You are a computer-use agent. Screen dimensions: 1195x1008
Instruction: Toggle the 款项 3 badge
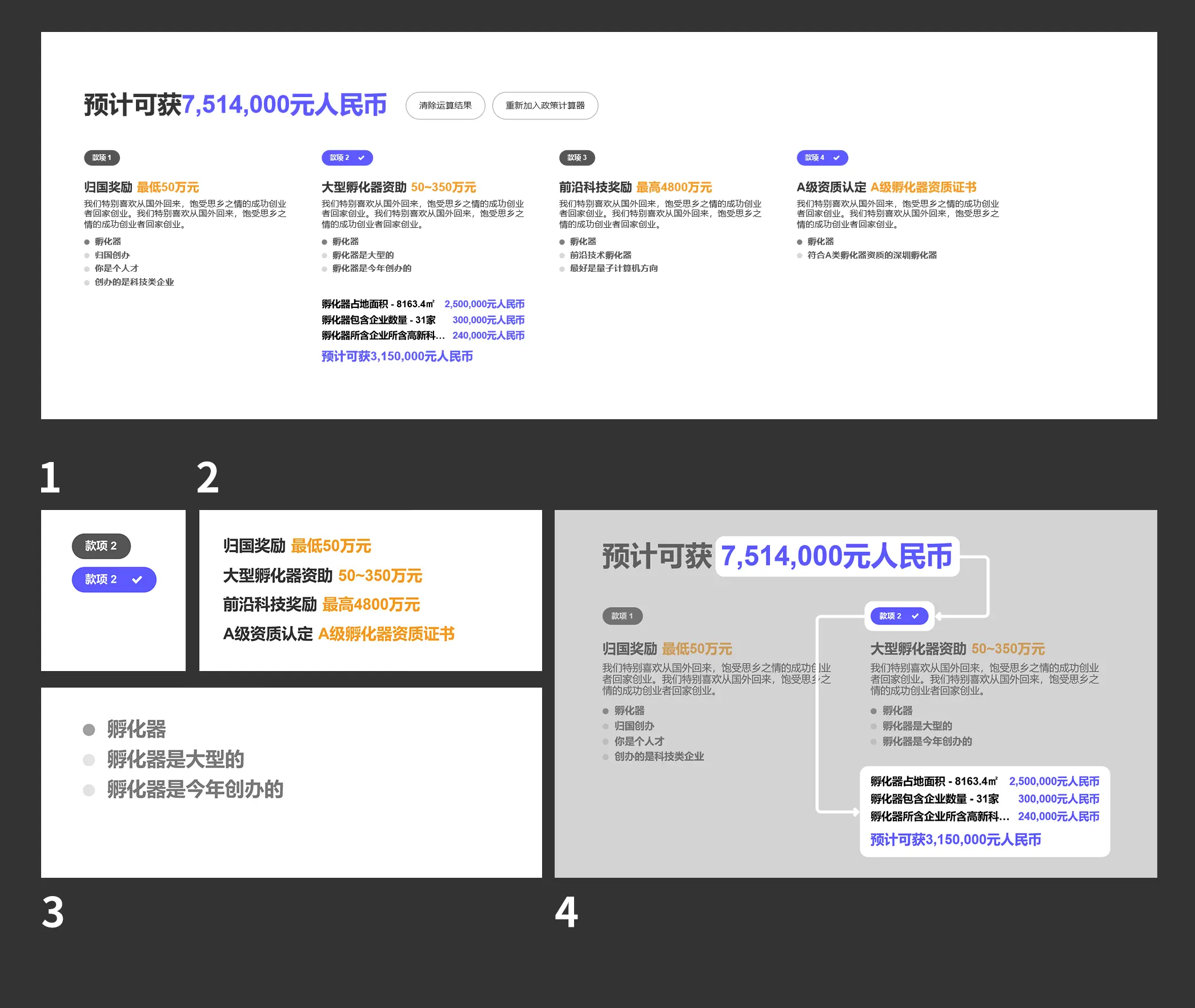pos(576,158)
